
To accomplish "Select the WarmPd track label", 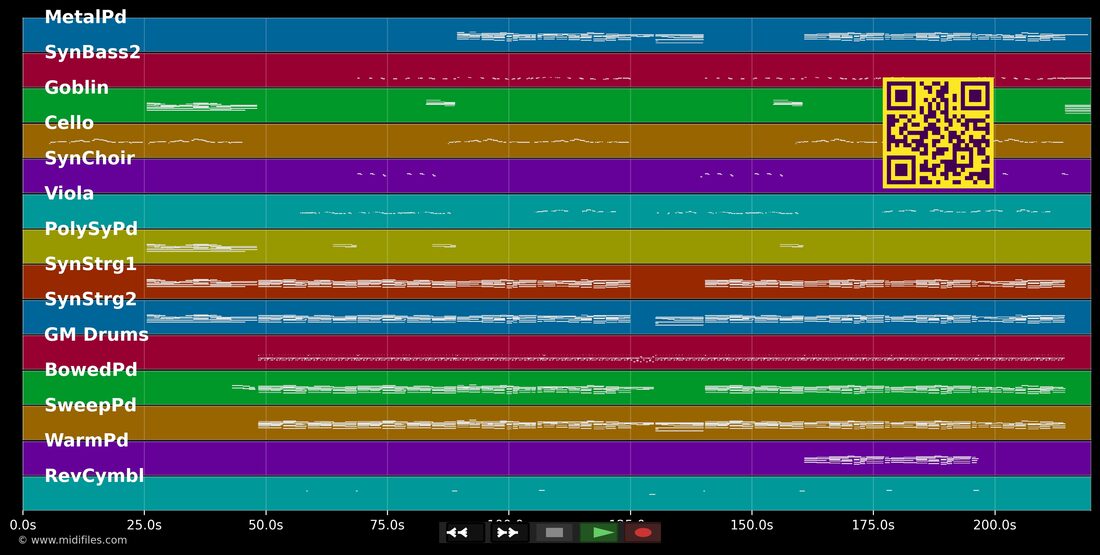I will coord(86,441).
